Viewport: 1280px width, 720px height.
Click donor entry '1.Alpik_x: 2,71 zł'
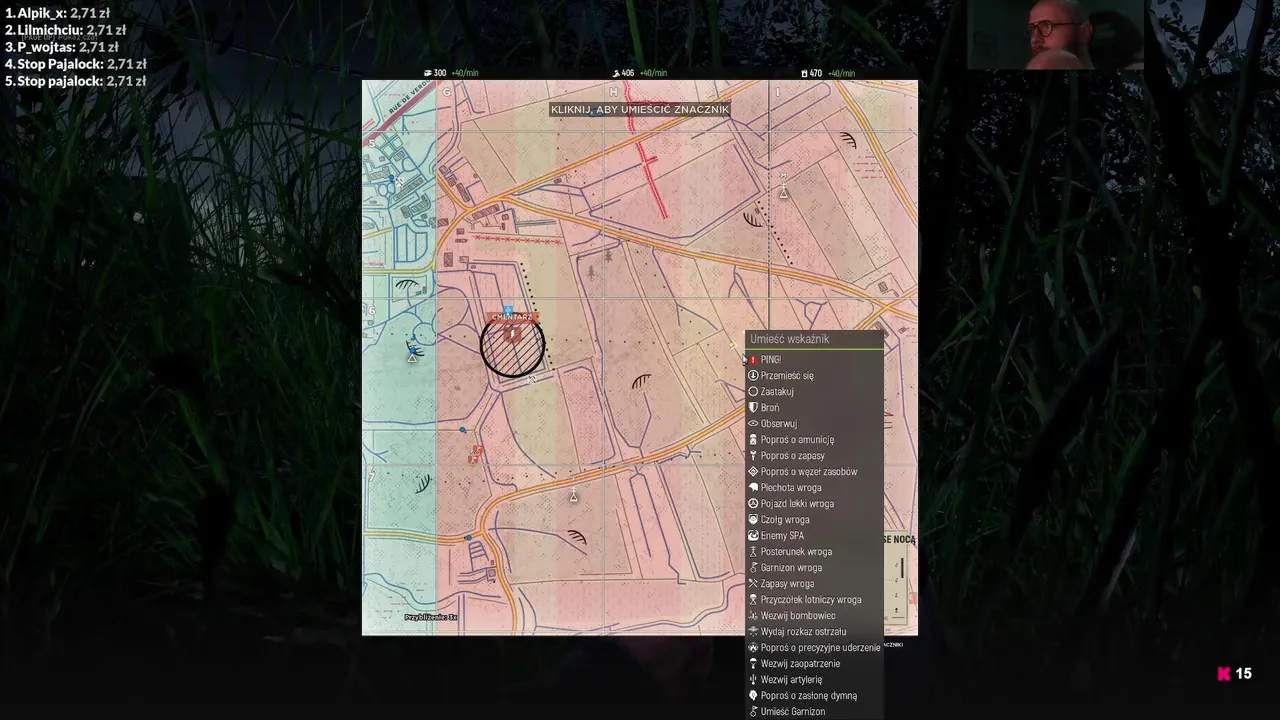point(57,13)
